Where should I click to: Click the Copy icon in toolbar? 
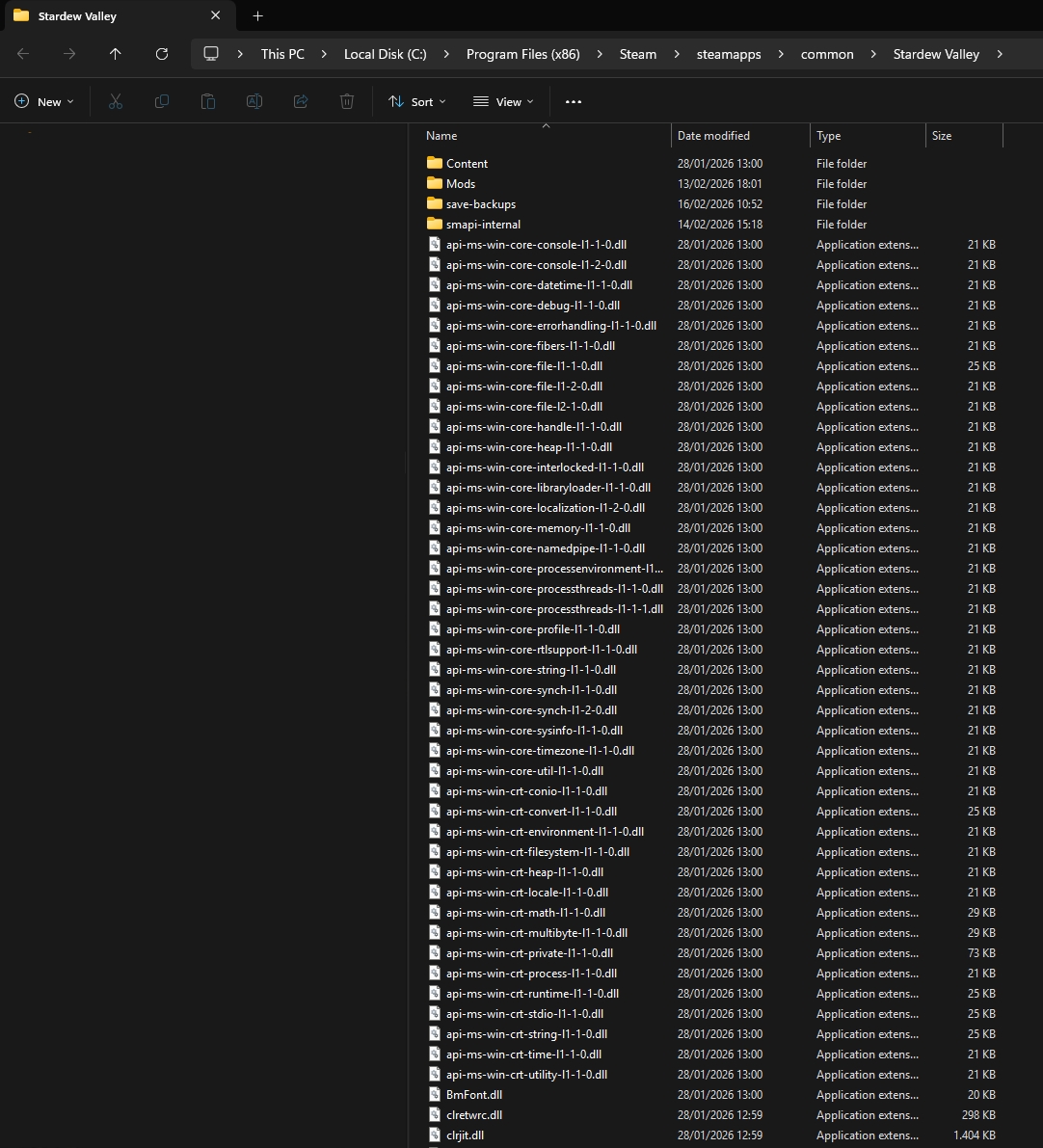coord(162,101)
